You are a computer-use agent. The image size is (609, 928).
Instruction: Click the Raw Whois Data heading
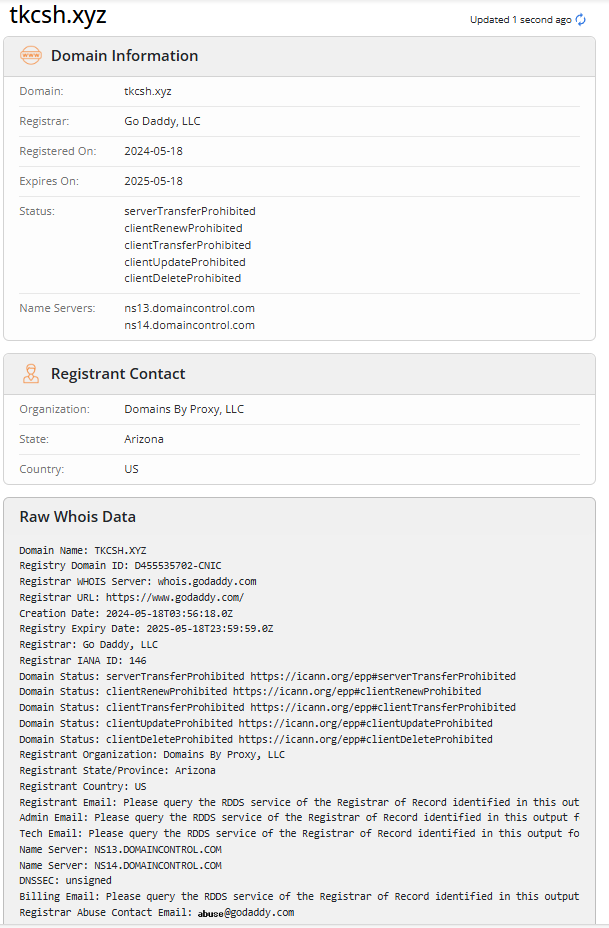pyautogui.click(x=78, y=517)
